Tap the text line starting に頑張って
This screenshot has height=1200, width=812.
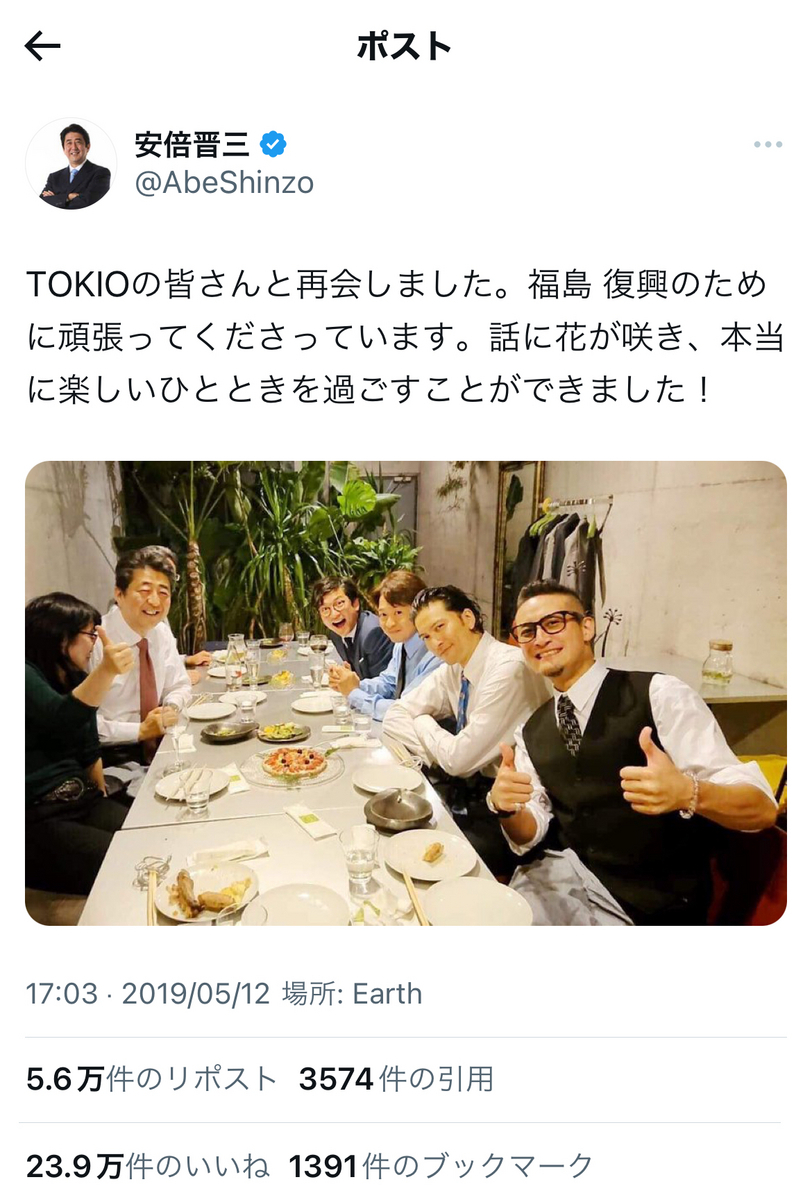(x=405, y=338)
